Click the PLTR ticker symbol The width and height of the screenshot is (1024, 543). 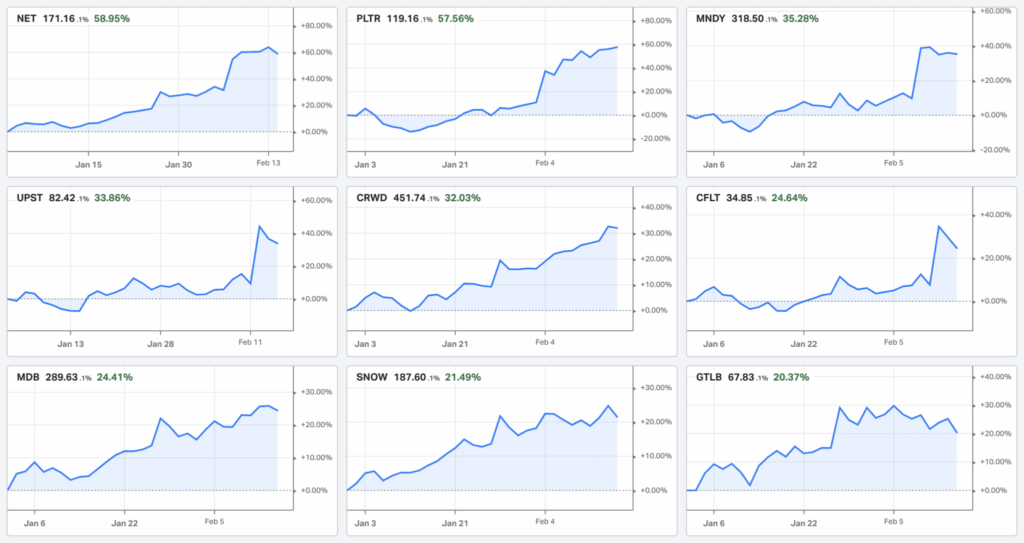point(370,19)
